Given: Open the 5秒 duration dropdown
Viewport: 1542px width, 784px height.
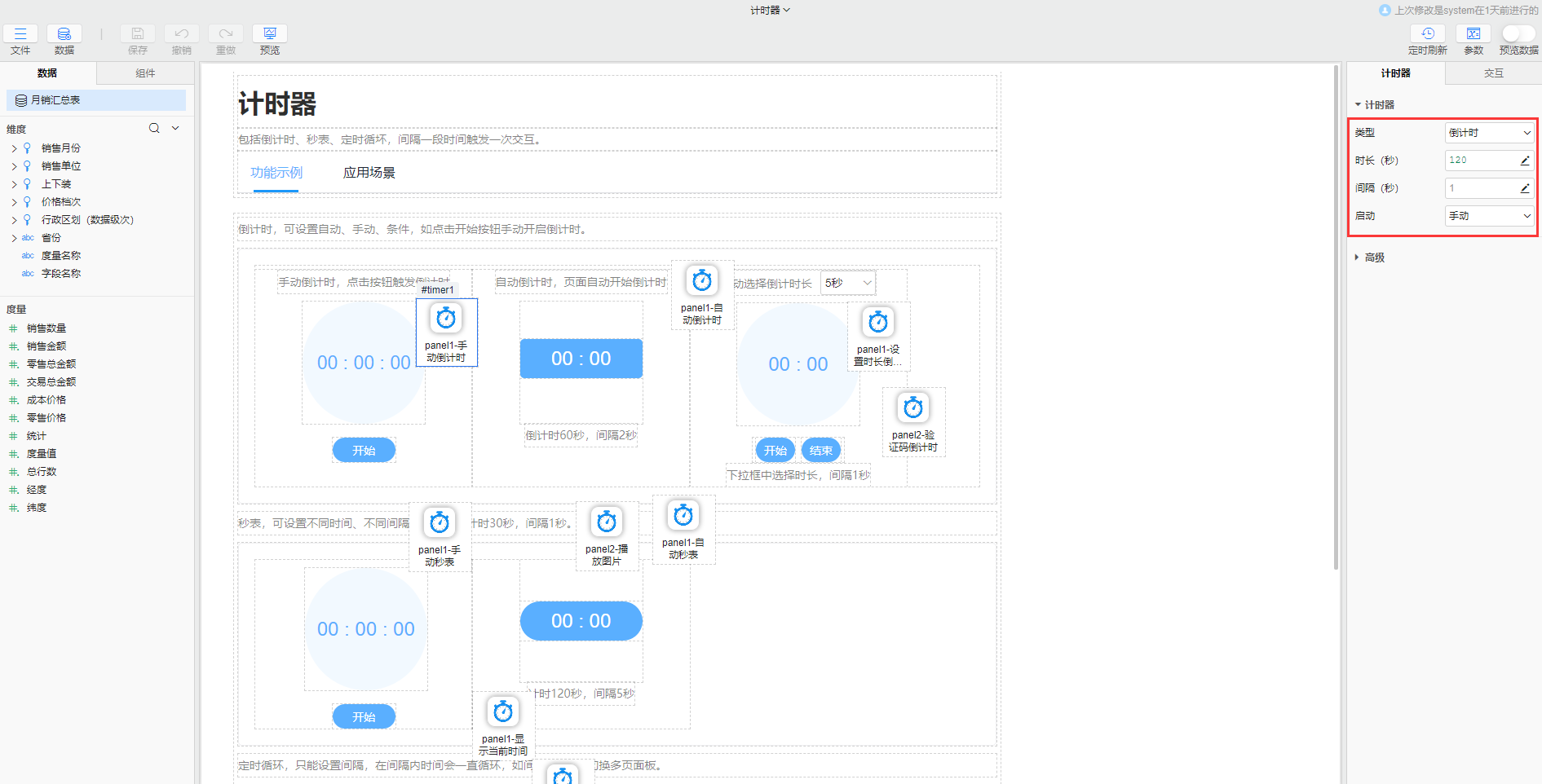Looking at the screenshot, I should (x=847, y=283).
